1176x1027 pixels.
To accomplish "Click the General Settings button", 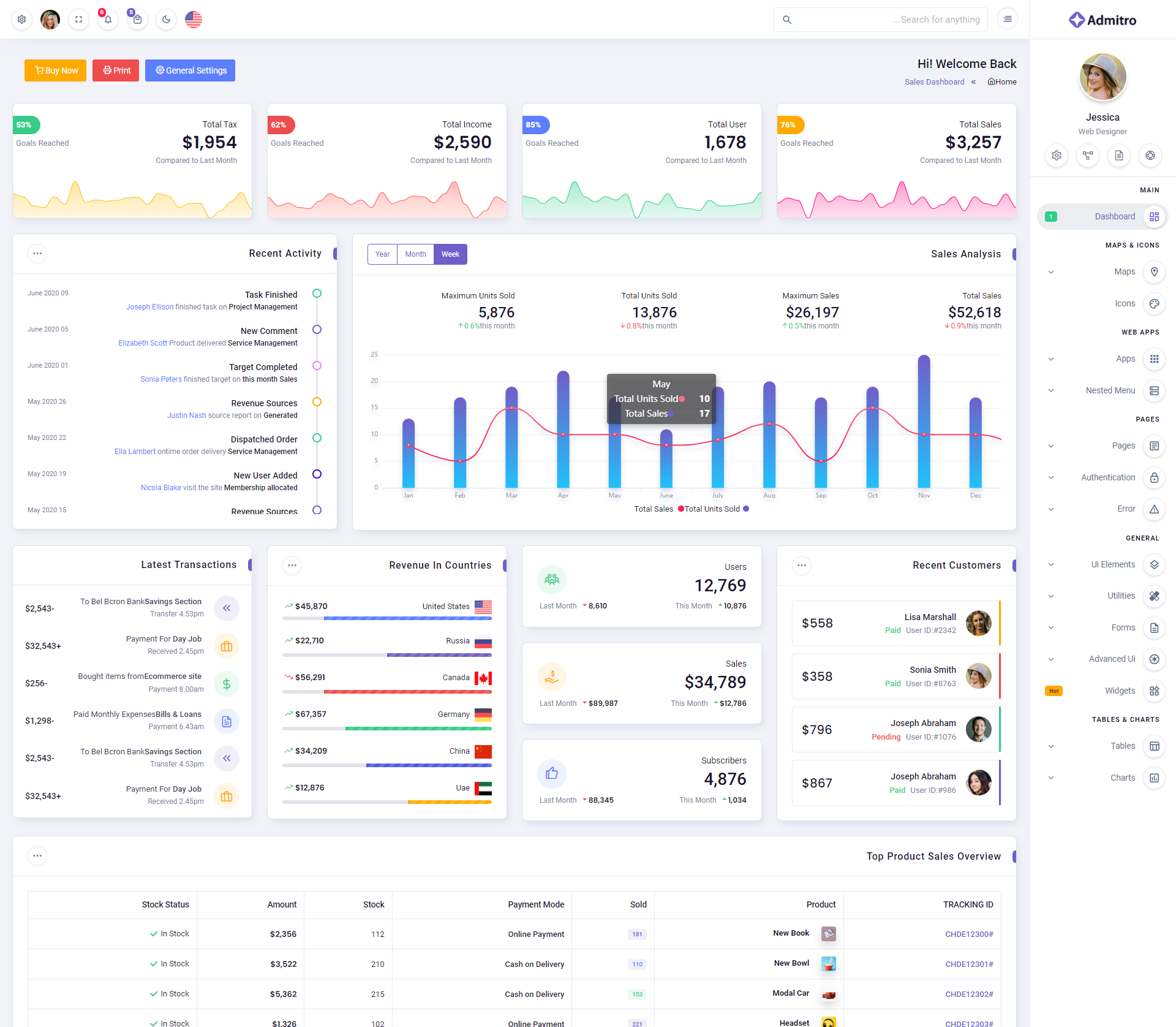I will (190, 70).
